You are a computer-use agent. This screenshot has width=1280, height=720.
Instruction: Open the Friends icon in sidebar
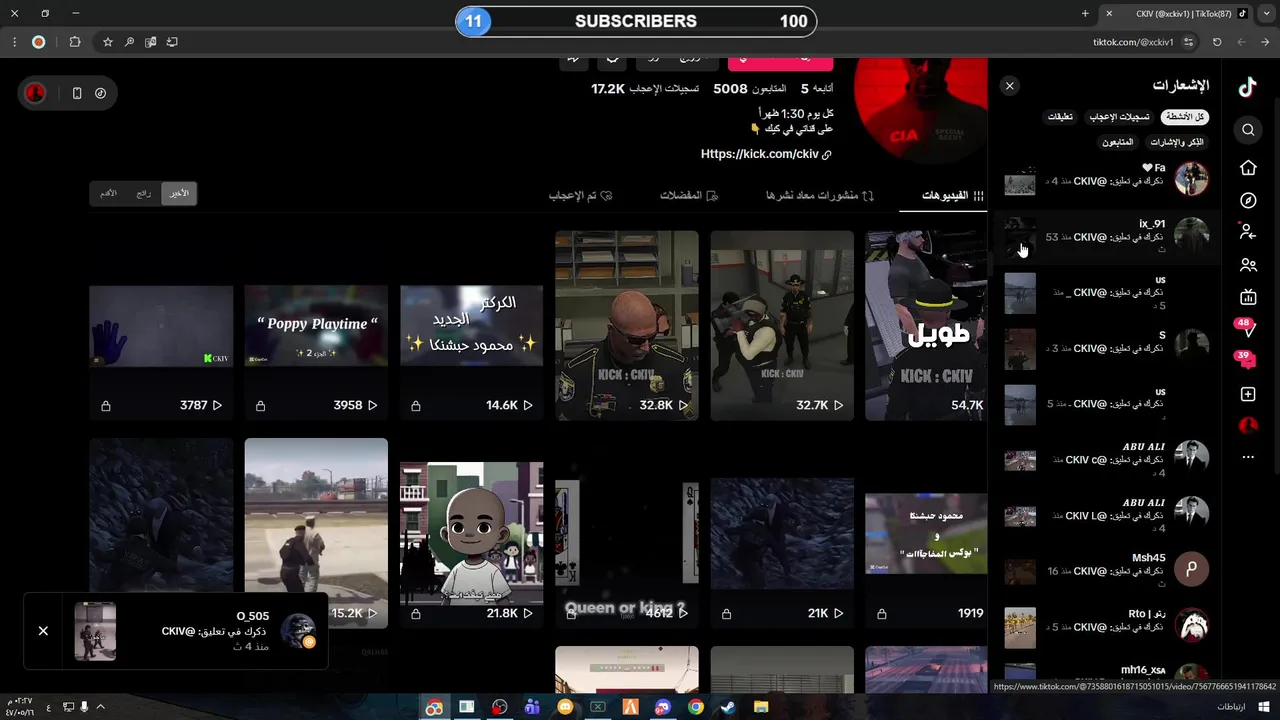pos(1248,265)
